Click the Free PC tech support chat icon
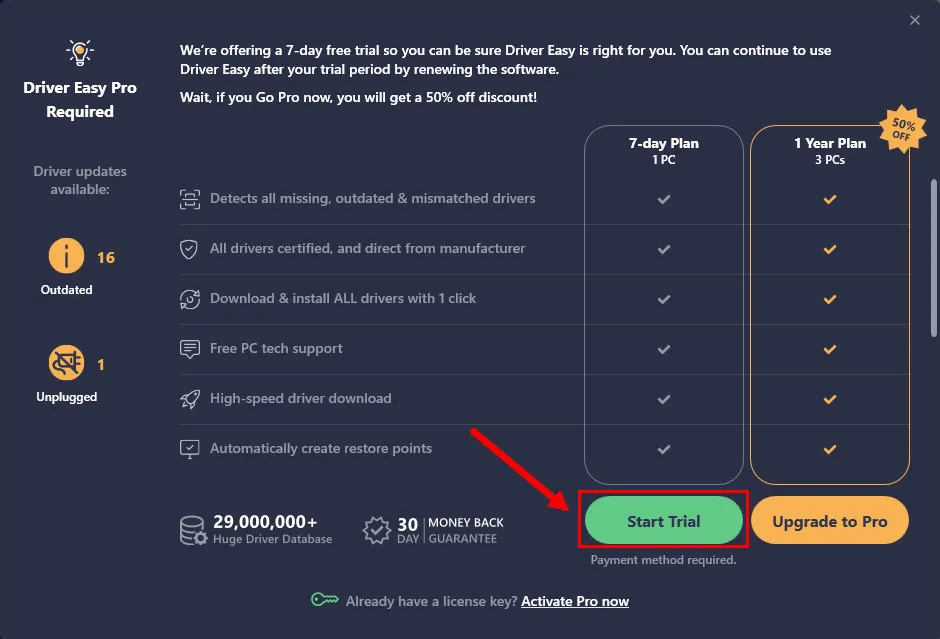Viewport: 940px width, 639px height. (x=189, y=349)
